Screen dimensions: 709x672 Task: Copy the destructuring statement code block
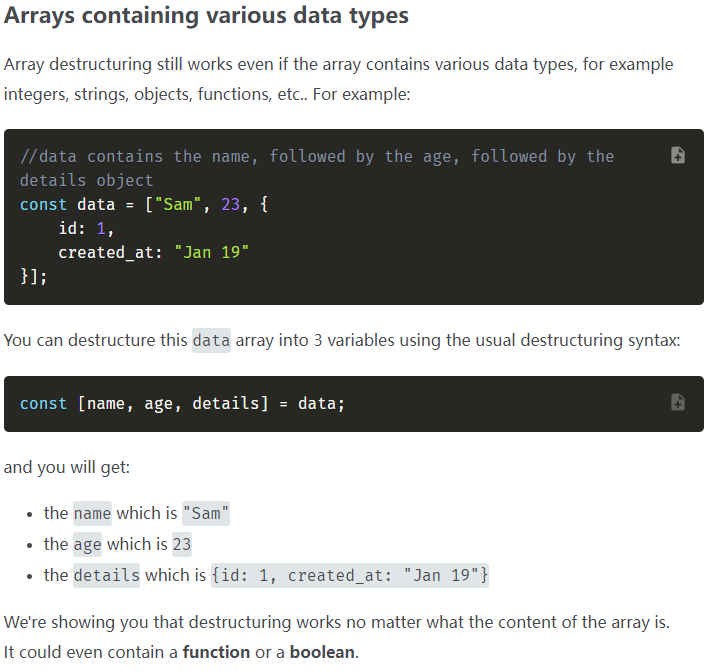[x=677, y=402]
